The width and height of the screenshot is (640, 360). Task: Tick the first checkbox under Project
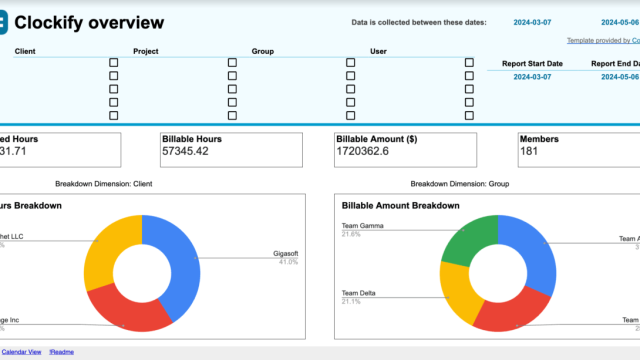tap(232, 62)
